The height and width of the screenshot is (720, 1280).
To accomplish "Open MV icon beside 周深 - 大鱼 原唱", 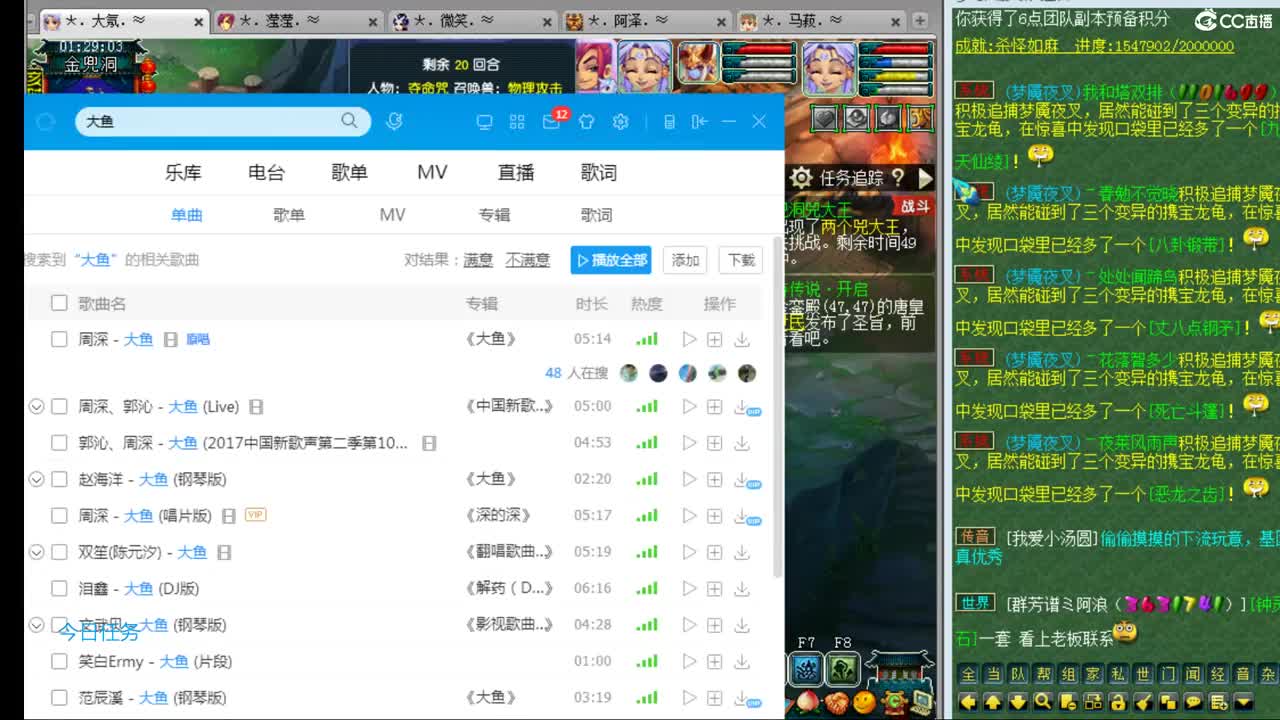I will [170, 340].
